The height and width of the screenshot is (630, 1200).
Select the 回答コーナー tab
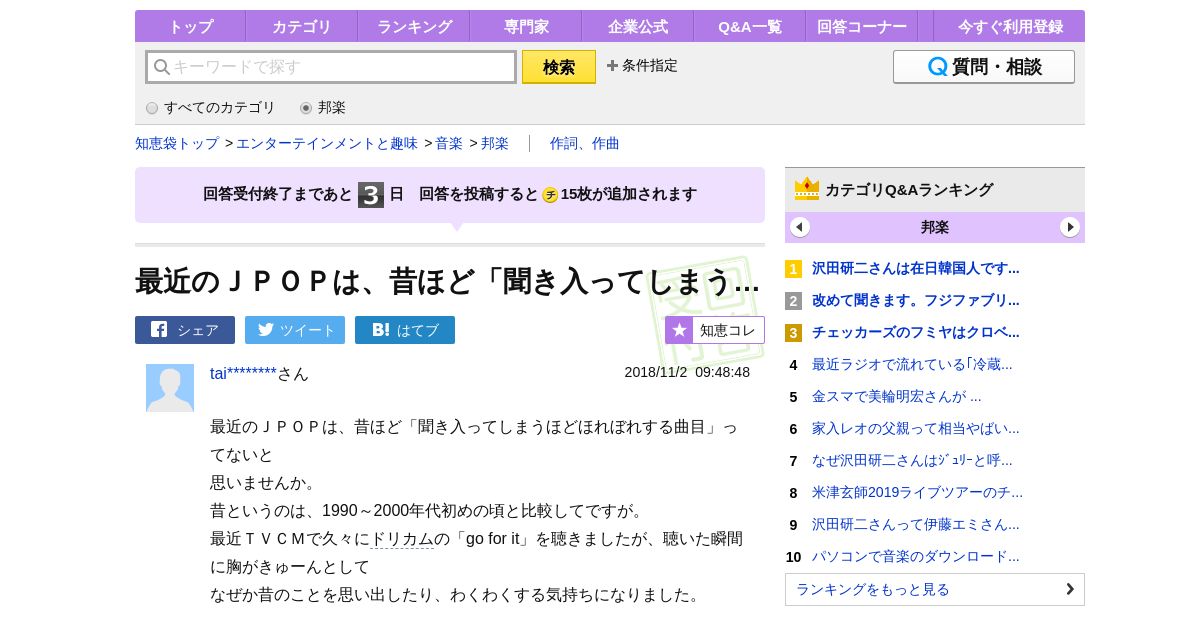click(861, 26)
